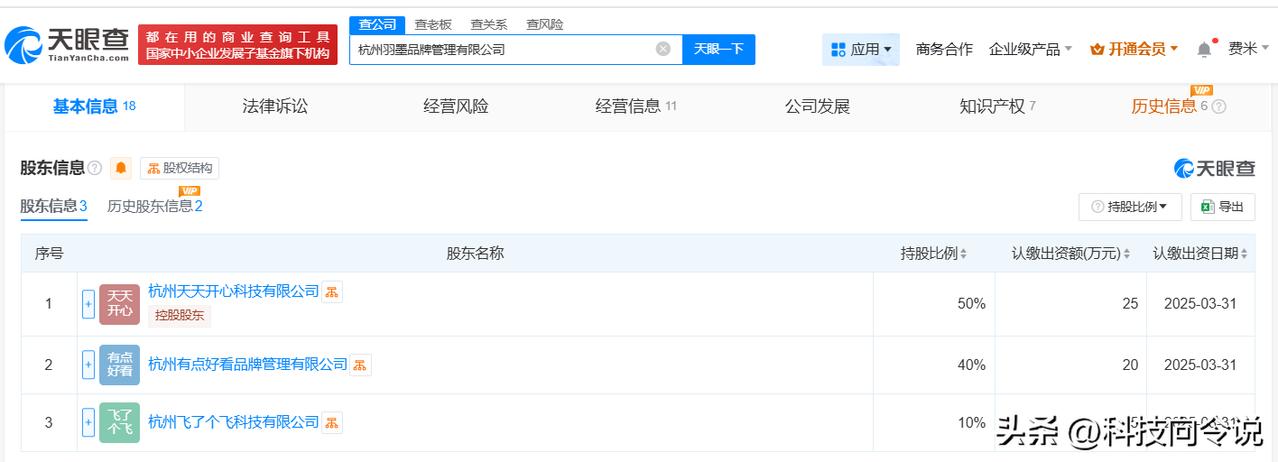Open the 基本信息 tab

click(x=94, y=107)
